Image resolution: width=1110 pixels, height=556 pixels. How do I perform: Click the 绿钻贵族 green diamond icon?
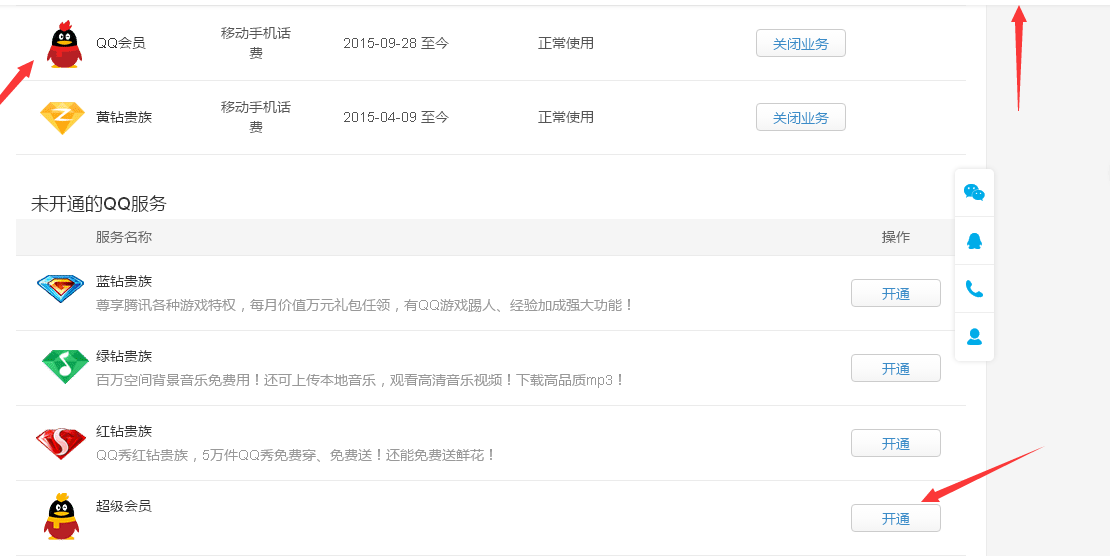[x=64, y=366]
